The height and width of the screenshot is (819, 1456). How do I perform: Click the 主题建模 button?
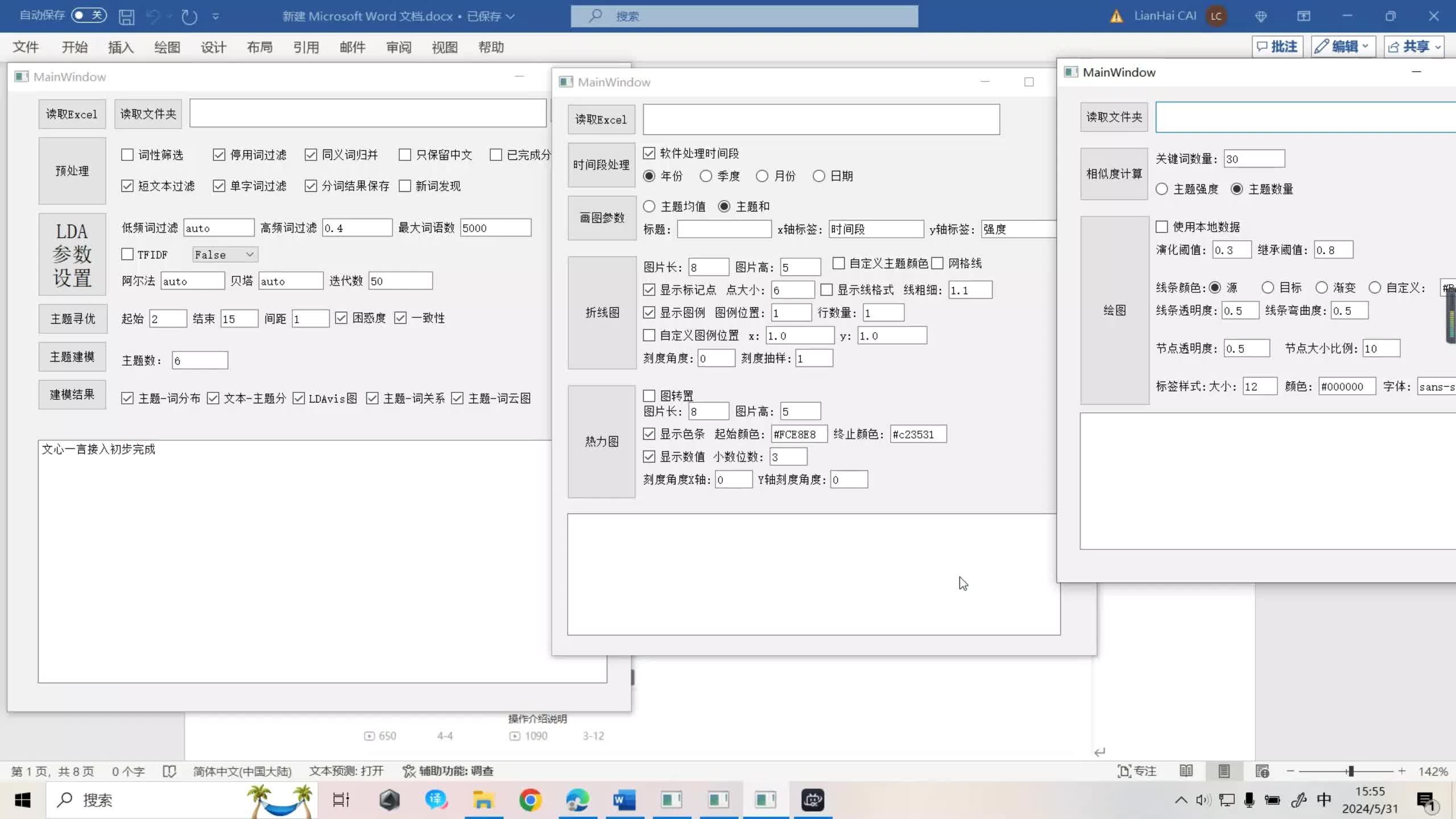(72, 357)
